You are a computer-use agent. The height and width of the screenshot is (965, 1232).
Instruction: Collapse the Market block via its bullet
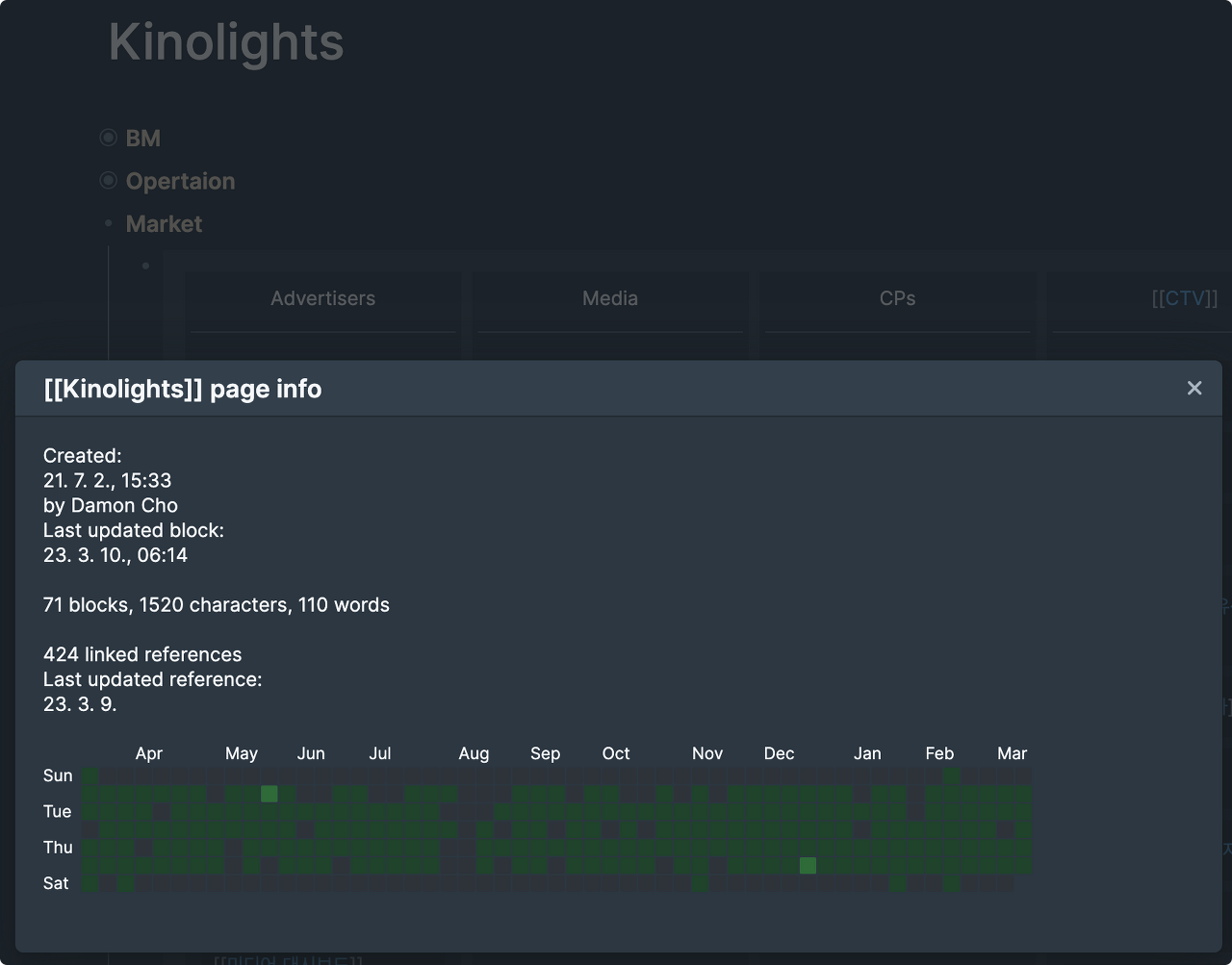tap(109, 223)
